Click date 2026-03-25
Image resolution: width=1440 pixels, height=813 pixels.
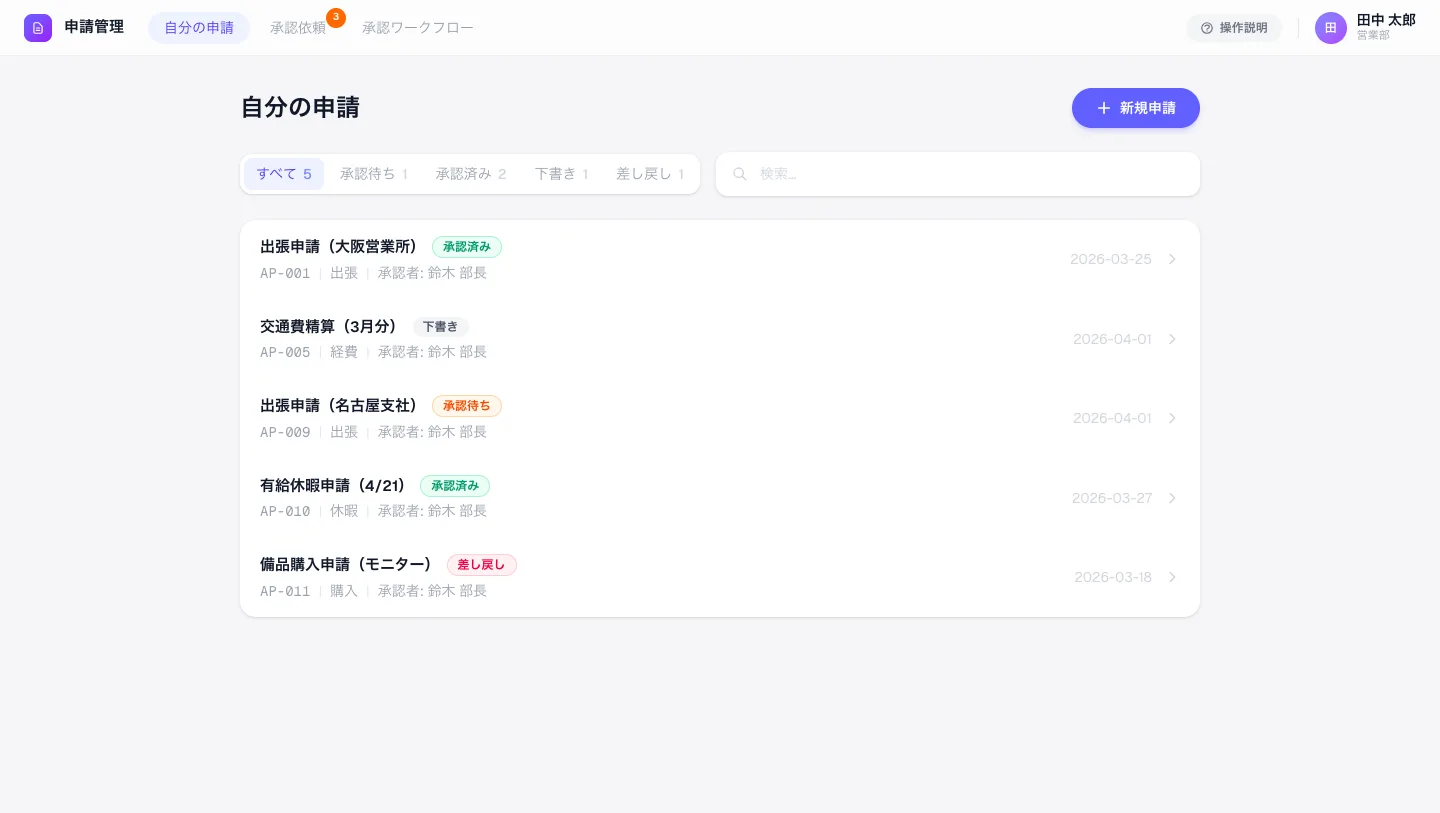(1111, 259)
